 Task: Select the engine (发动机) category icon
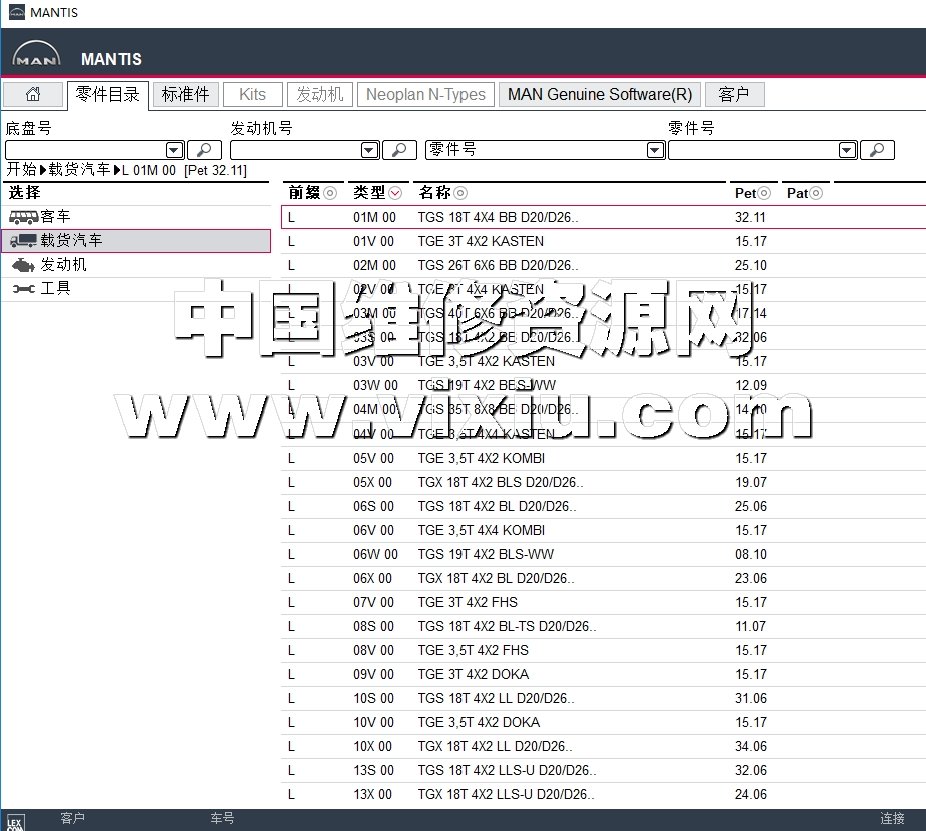point(24,265)
